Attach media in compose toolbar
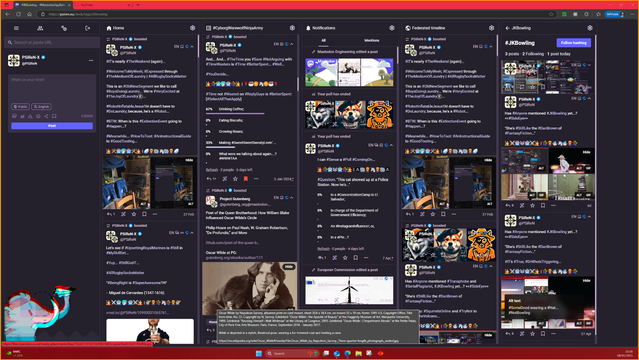This screenshot has height=360, width=639. 14,116
